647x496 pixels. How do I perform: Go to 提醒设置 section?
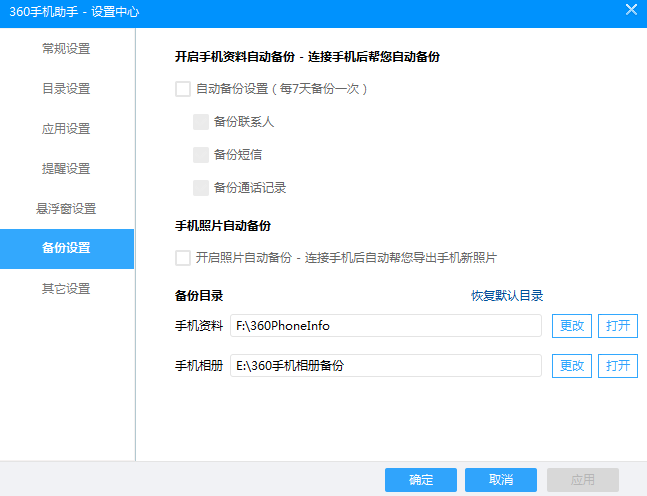coord(66,169)
